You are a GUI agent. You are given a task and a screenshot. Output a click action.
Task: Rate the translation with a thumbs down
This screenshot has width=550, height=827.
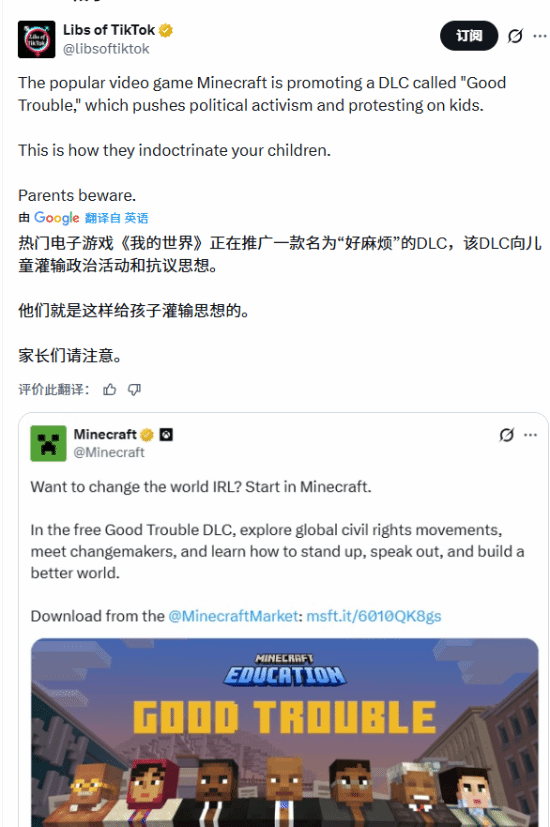point(134,390)
